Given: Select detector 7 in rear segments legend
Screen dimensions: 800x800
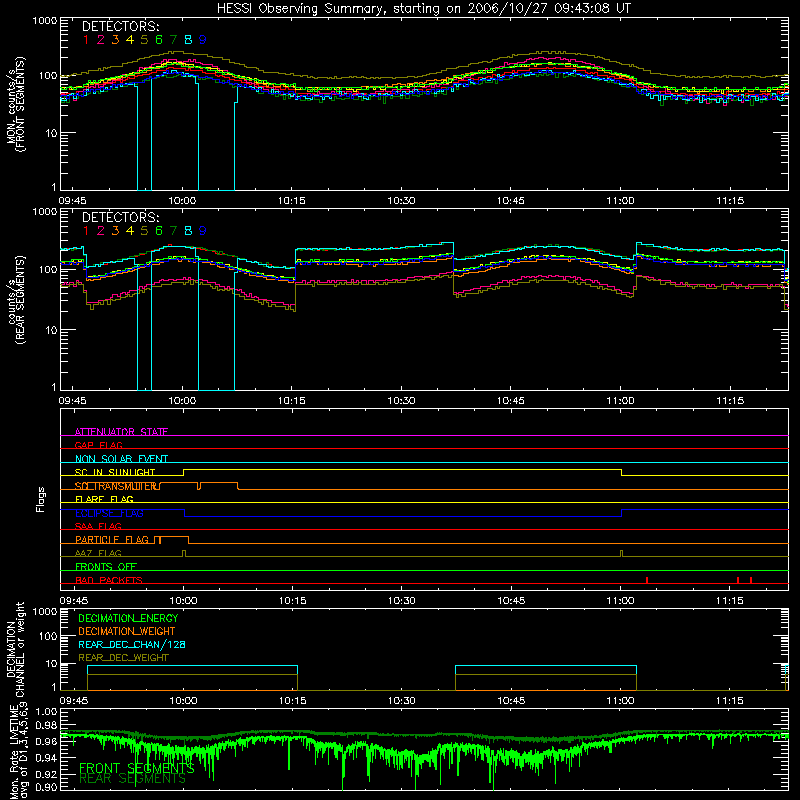Looking at the screenshot, I should pos(173,231).
